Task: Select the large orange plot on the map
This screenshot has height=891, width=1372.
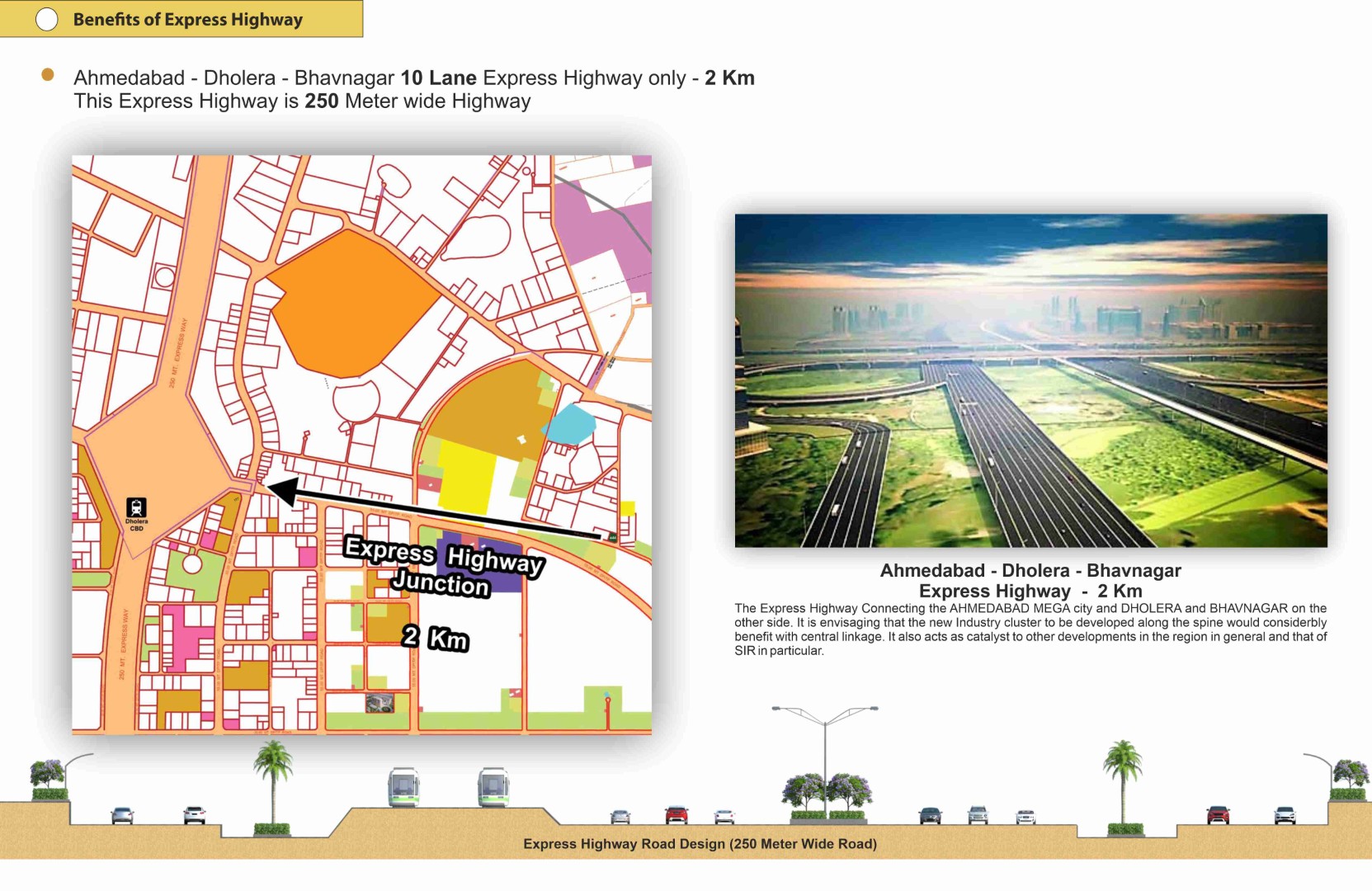Action: click(351, 301)
